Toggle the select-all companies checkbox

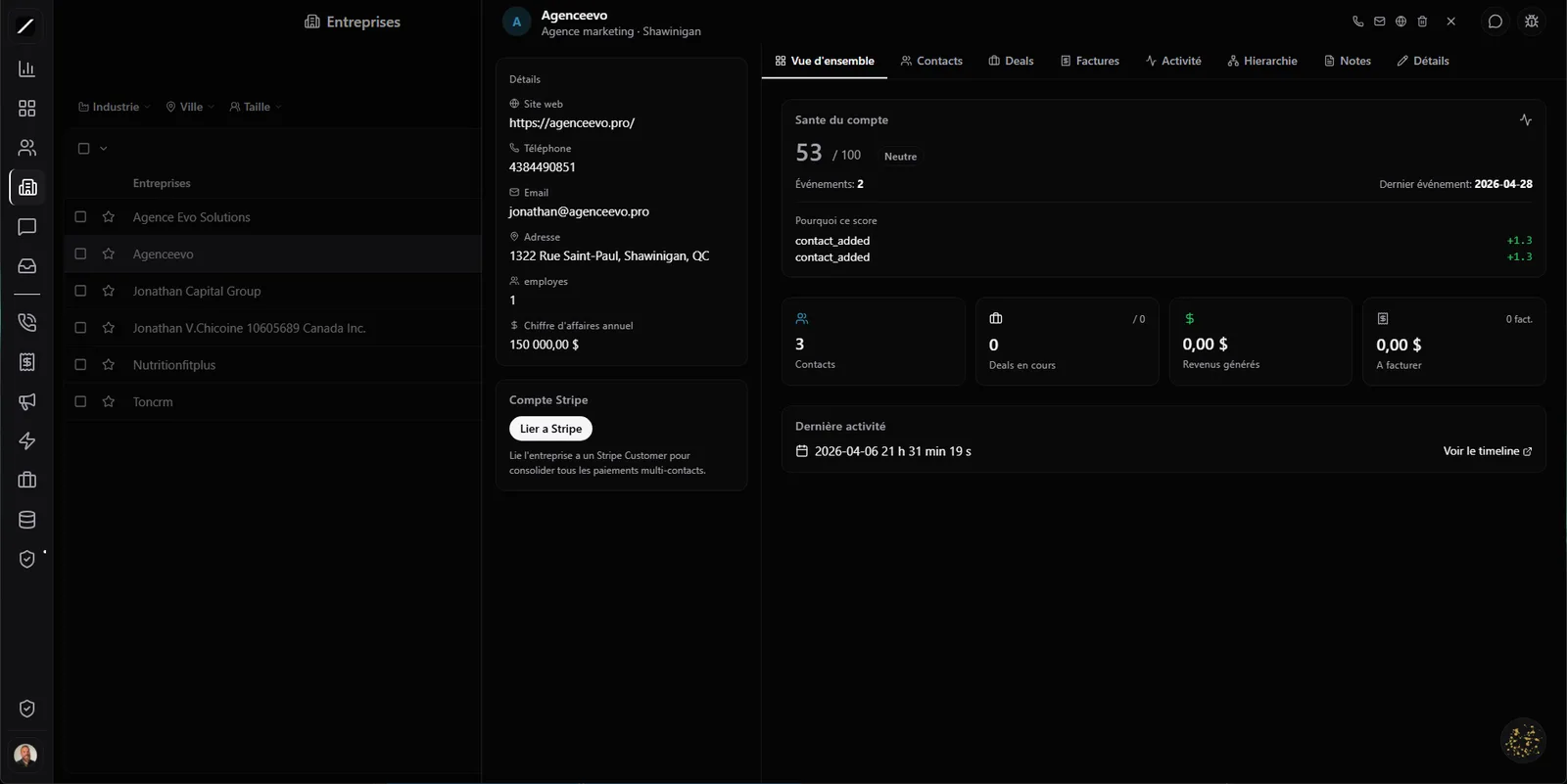pos(83,149)
